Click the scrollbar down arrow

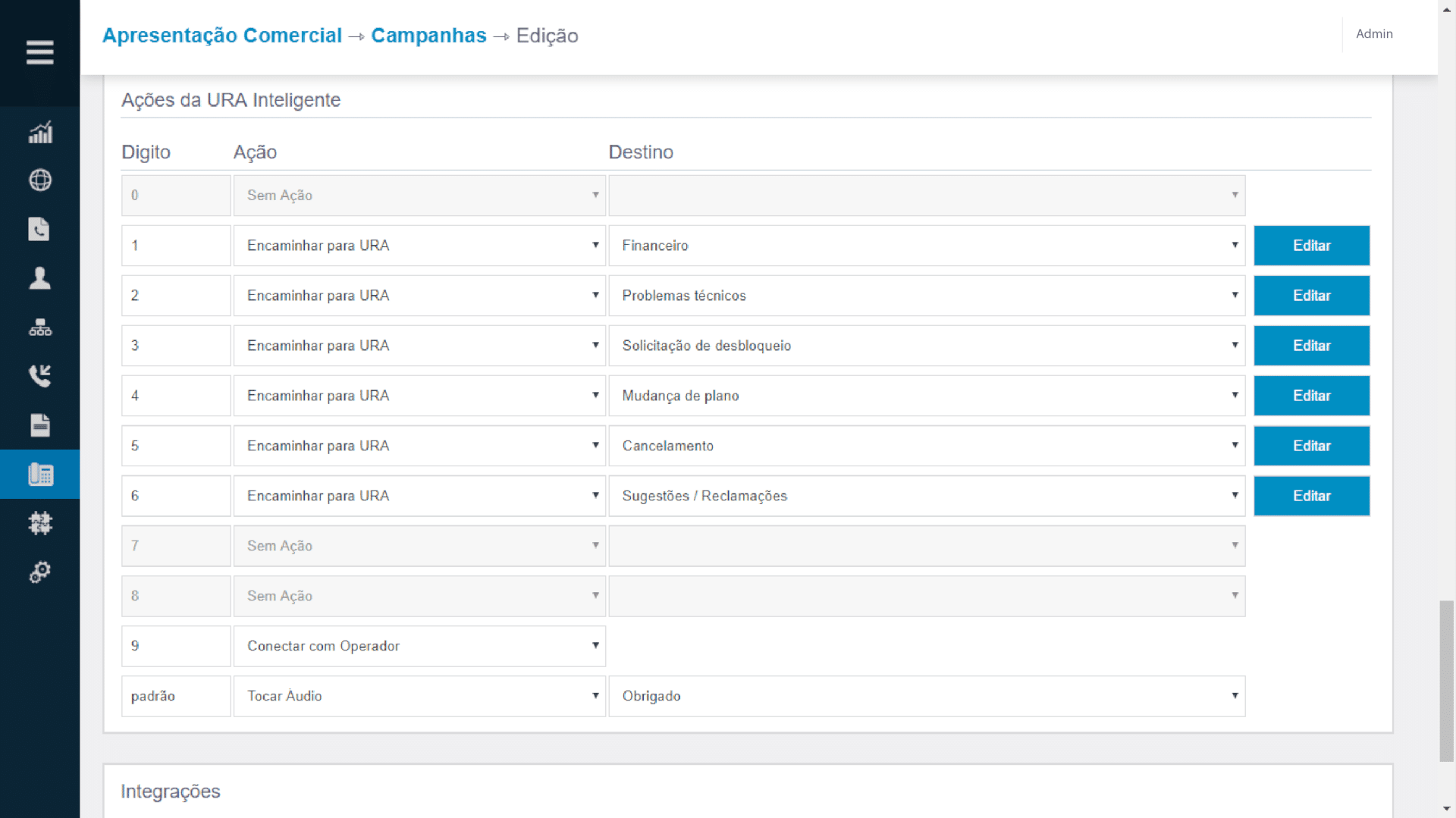[x=1447, y=809]
